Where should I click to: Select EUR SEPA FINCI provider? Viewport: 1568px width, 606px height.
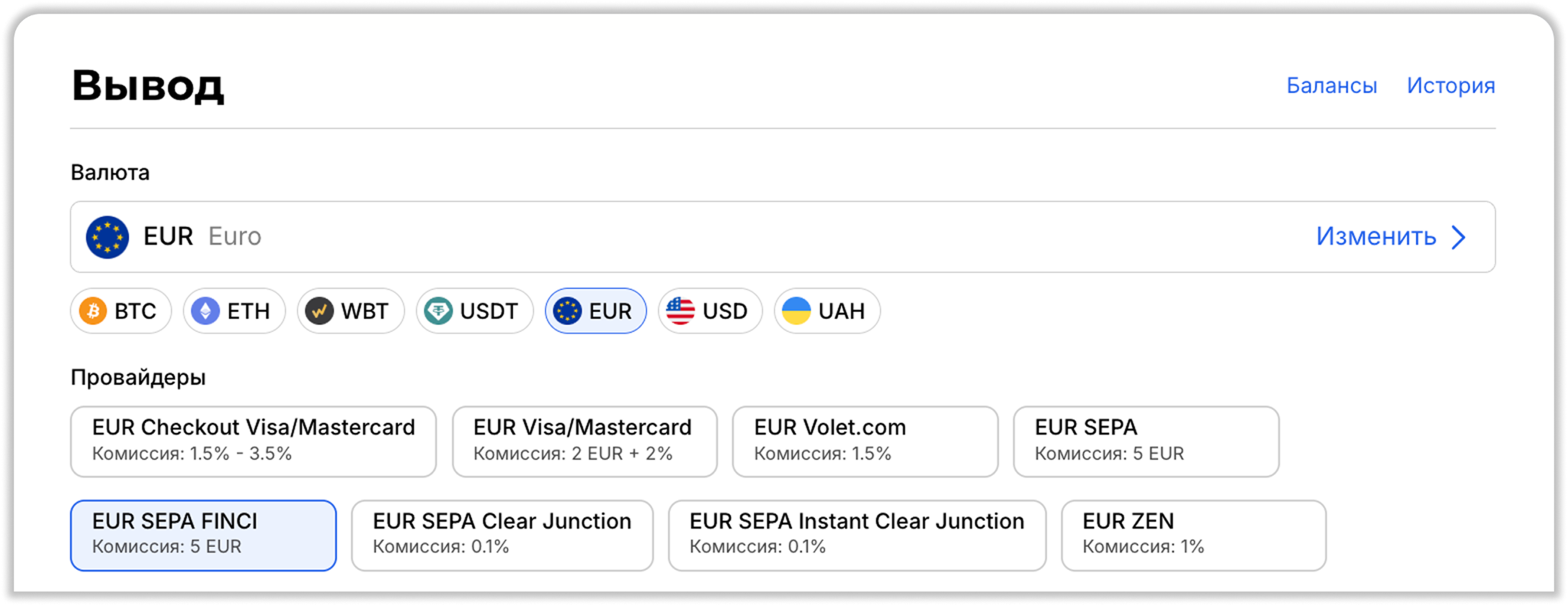204,536
